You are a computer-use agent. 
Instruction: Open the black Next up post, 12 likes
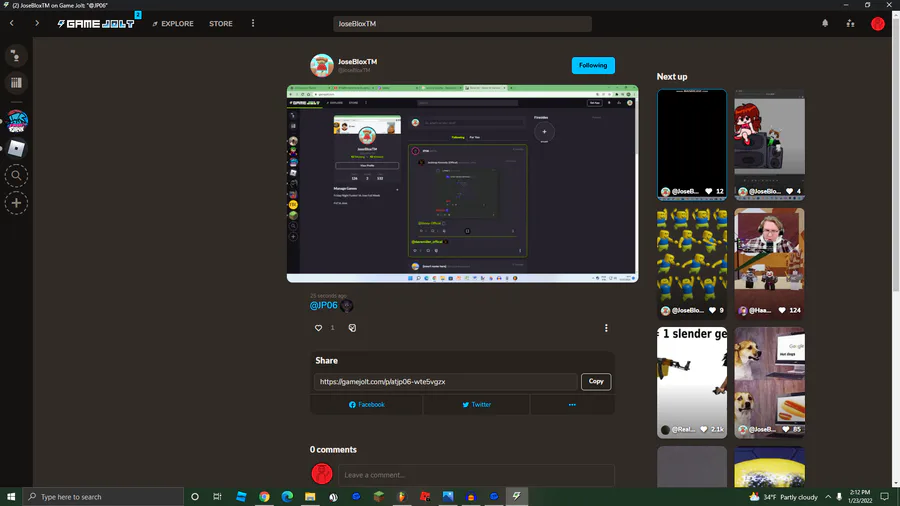tap(692, 145)
